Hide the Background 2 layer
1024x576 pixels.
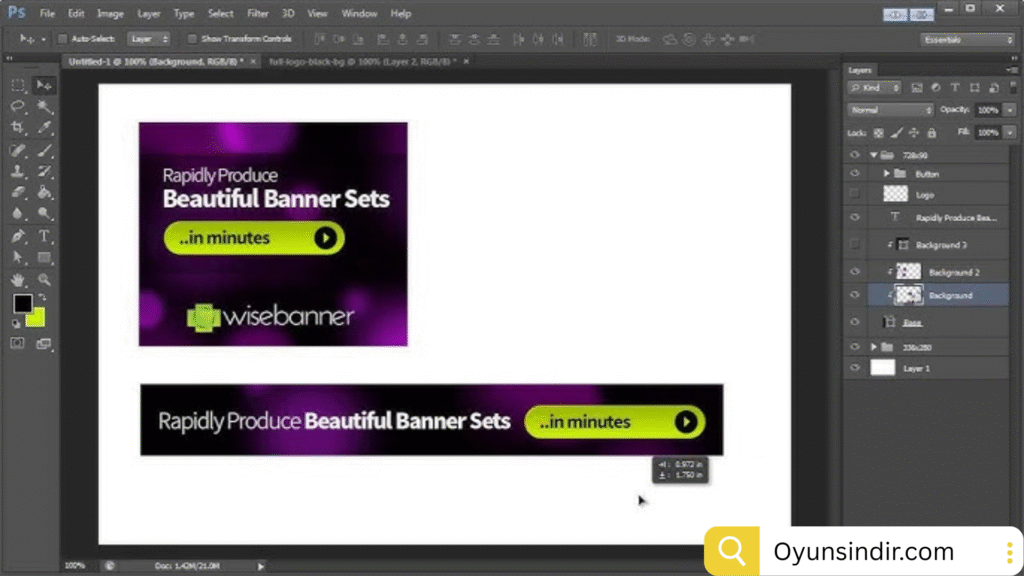[x=854, y=271]
